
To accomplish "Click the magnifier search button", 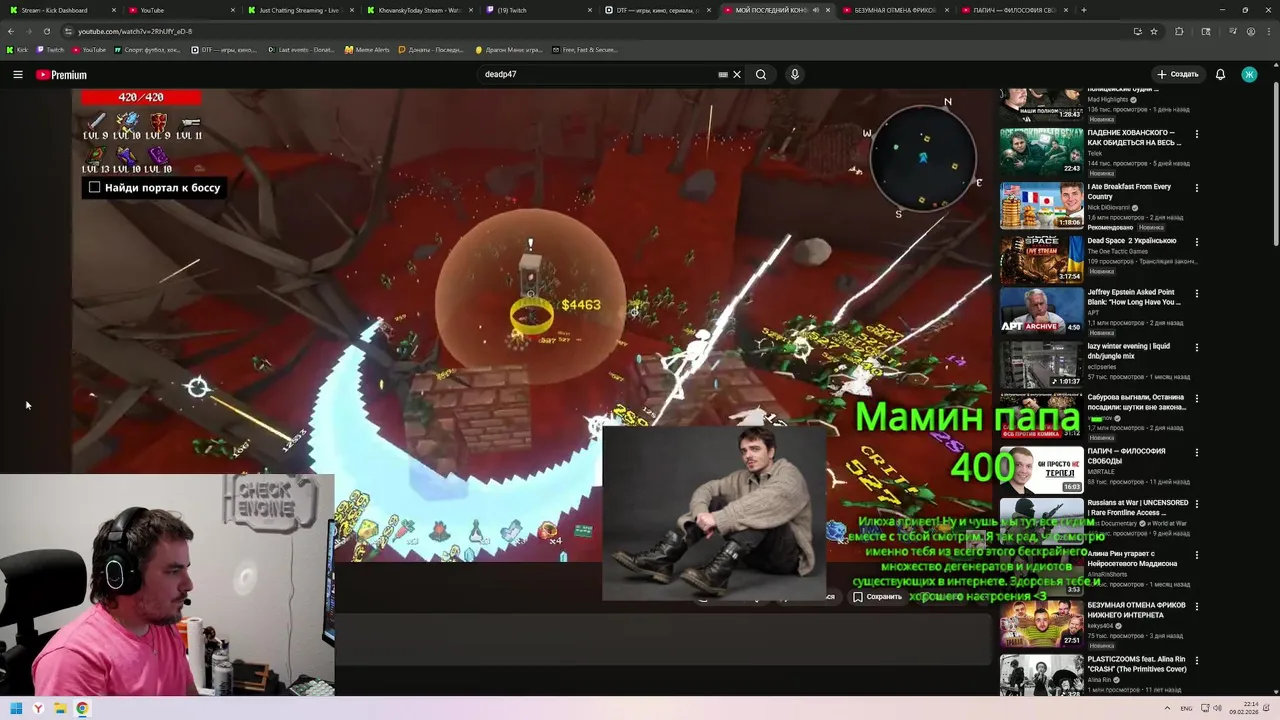I will 761,74.
